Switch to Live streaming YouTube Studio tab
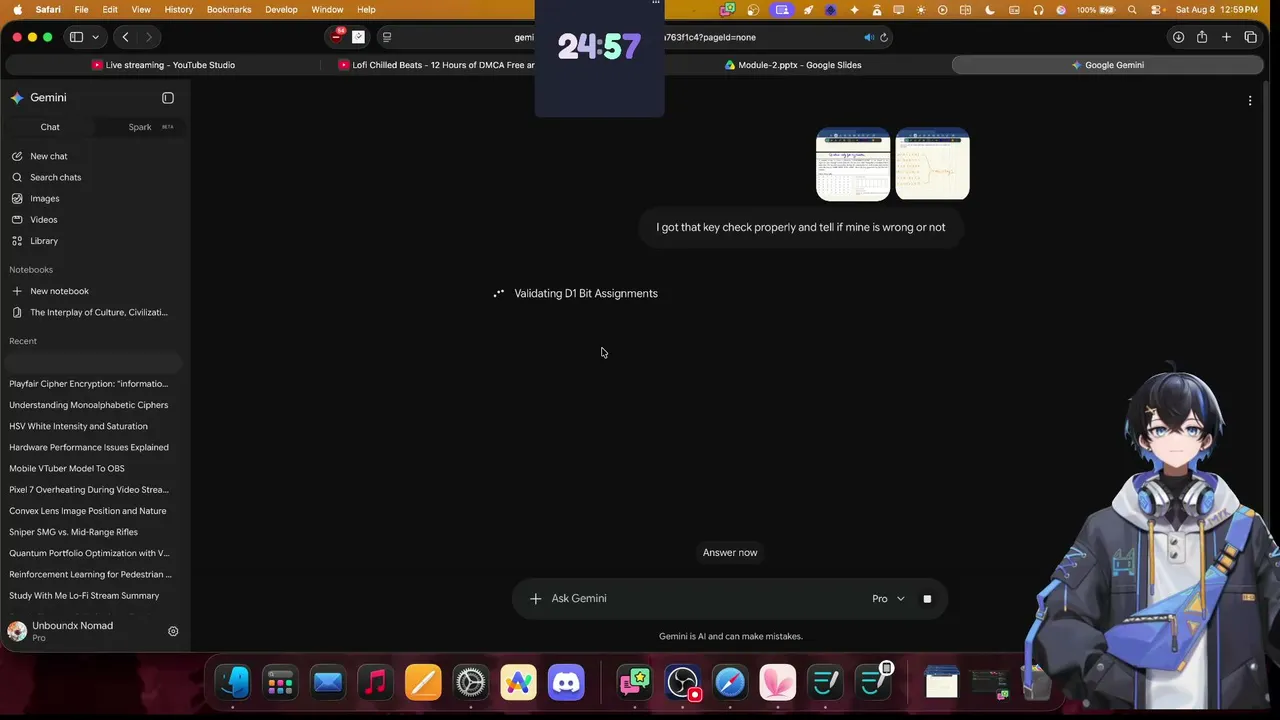 (163, 65)
